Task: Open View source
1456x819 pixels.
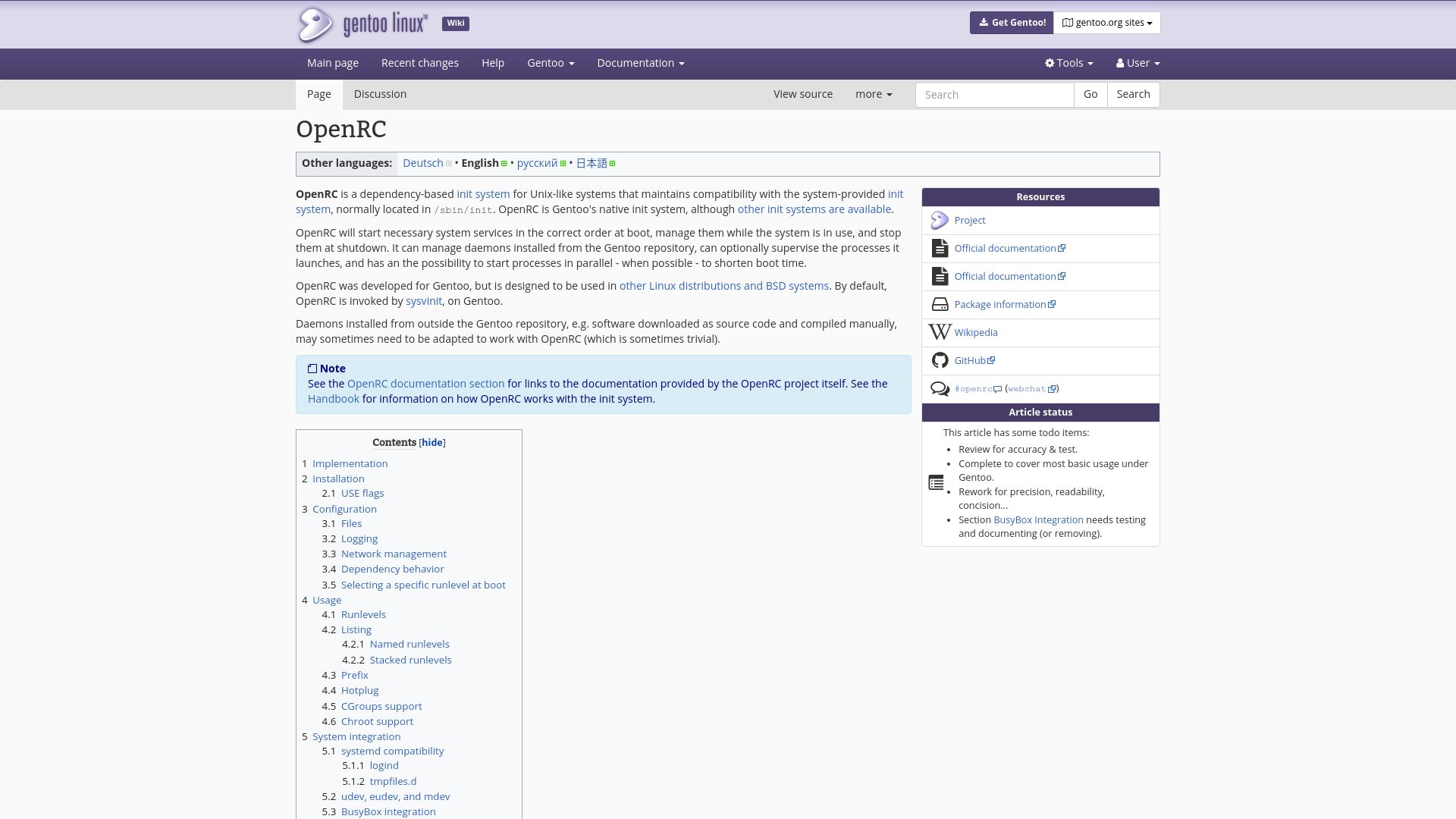Action: click(x=803, y=95)
